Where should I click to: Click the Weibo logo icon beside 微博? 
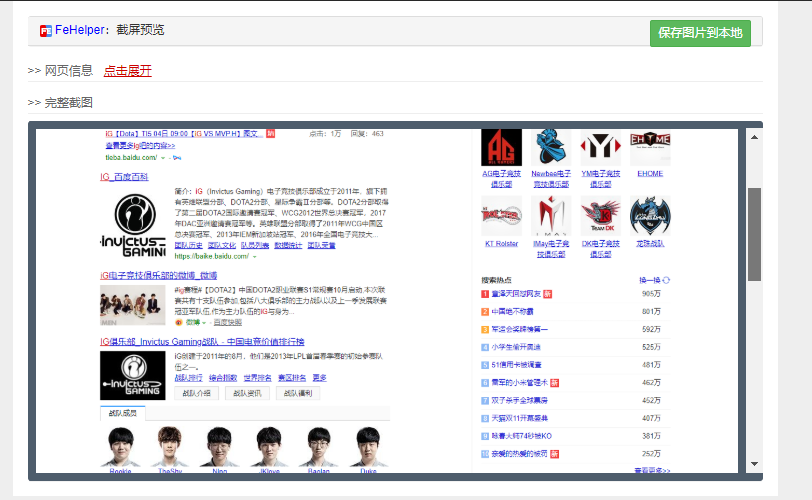[179, 322]
